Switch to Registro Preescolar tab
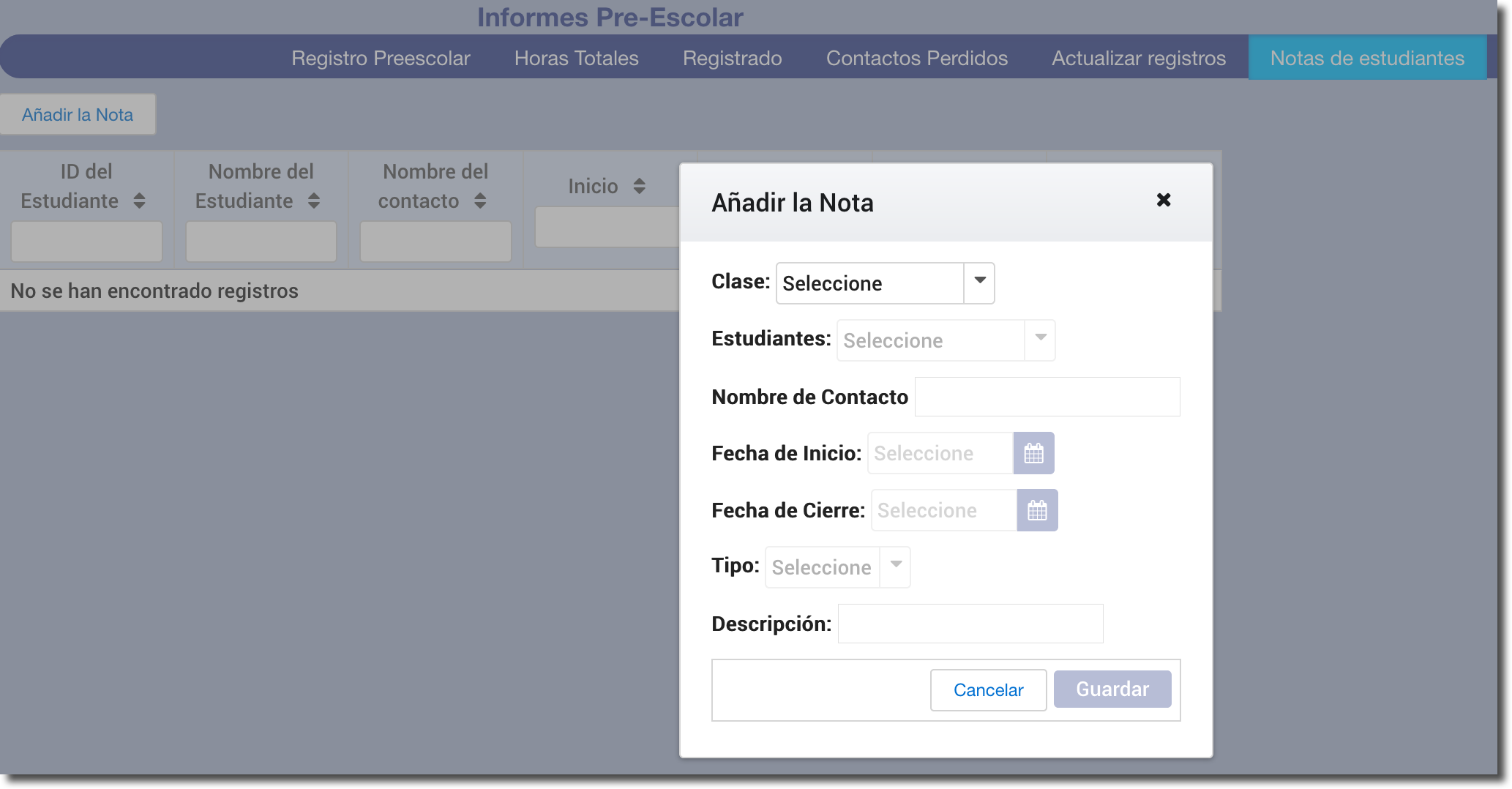The height and width of the screenshot is (789, 1512). point(381,59)
